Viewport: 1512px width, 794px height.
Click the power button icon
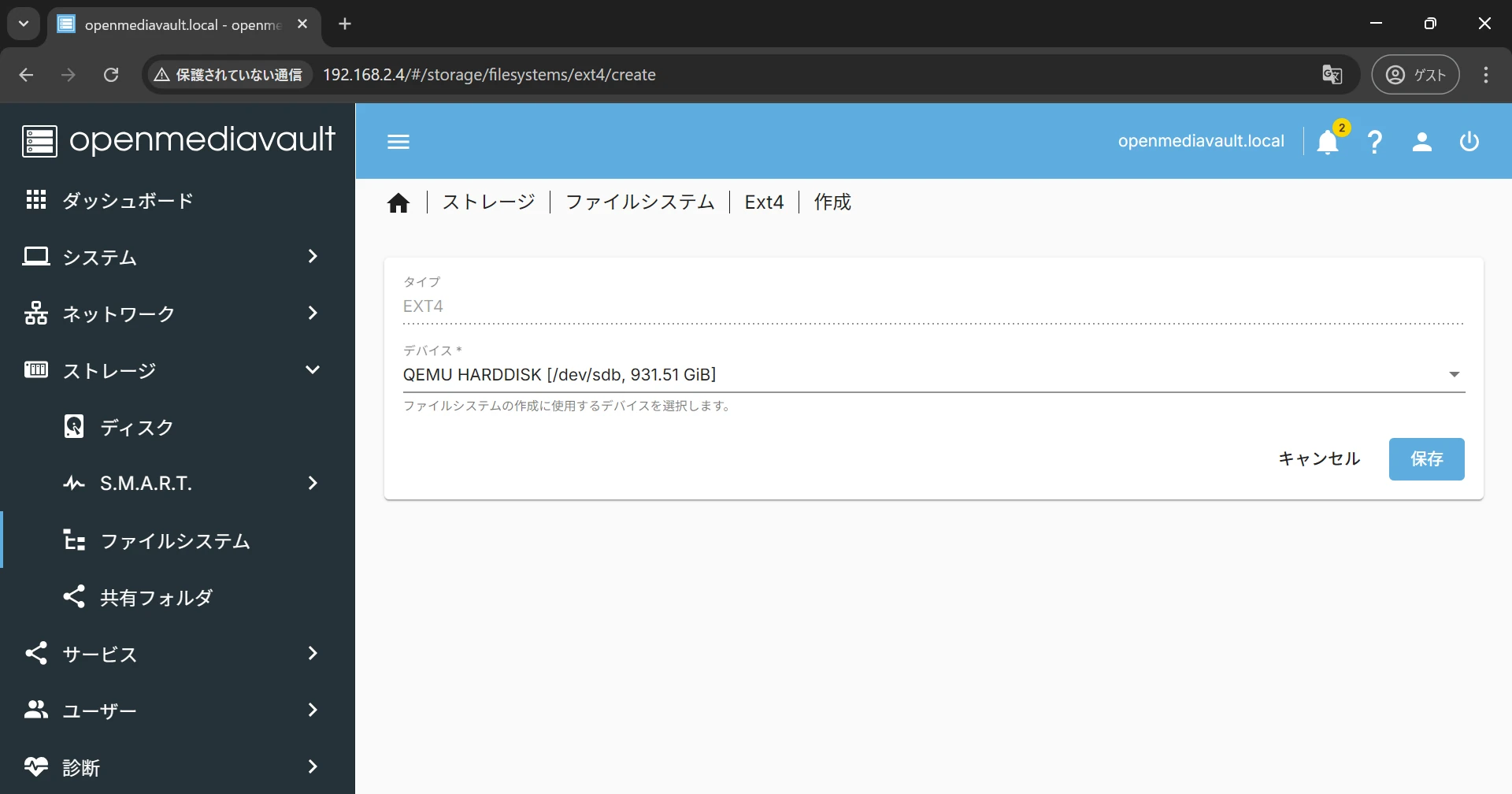[1469, 142]
